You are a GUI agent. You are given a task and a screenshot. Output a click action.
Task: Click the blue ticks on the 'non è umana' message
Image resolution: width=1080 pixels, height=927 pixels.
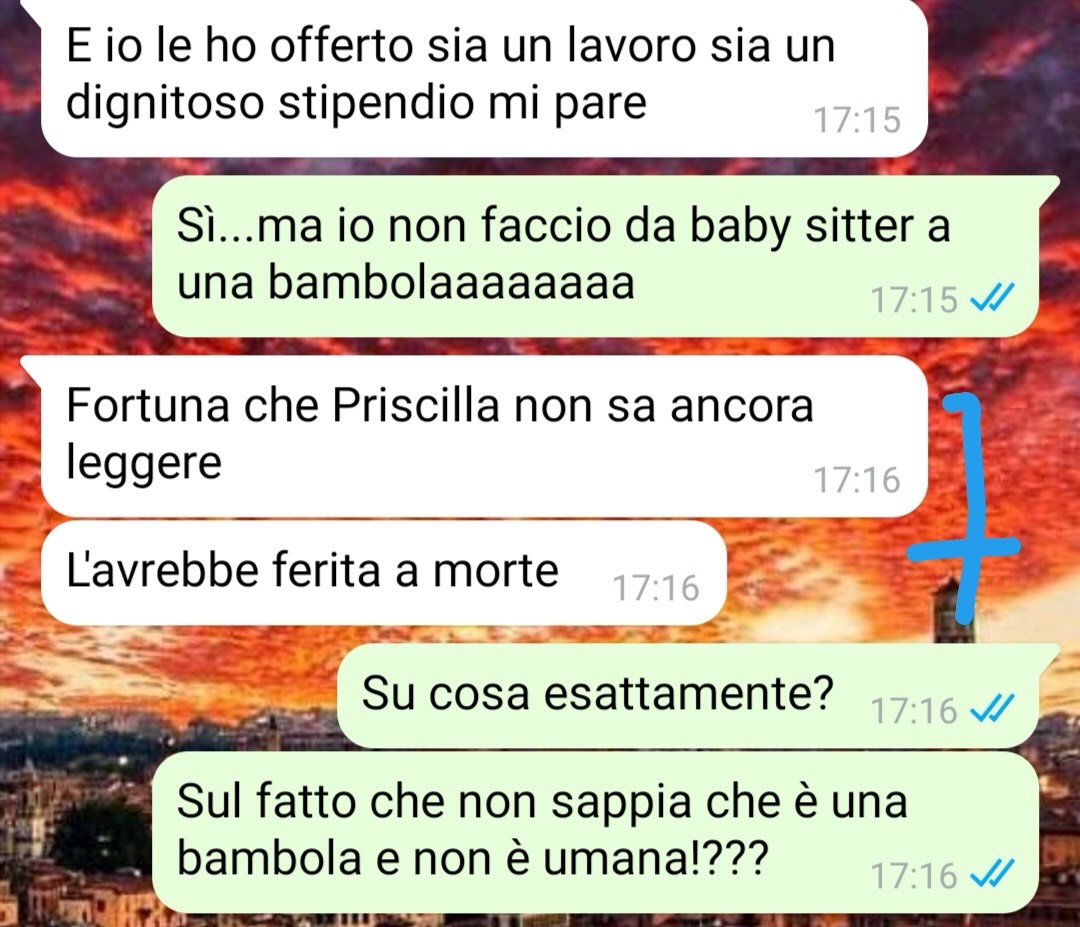click(992, 875)
